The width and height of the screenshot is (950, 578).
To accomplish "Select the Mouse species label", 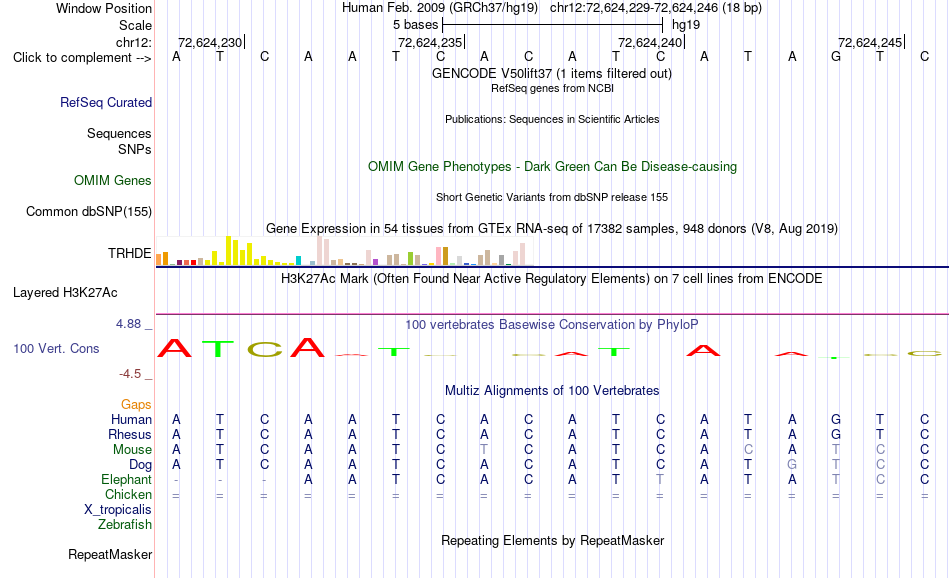I will [x=133, y=450].
